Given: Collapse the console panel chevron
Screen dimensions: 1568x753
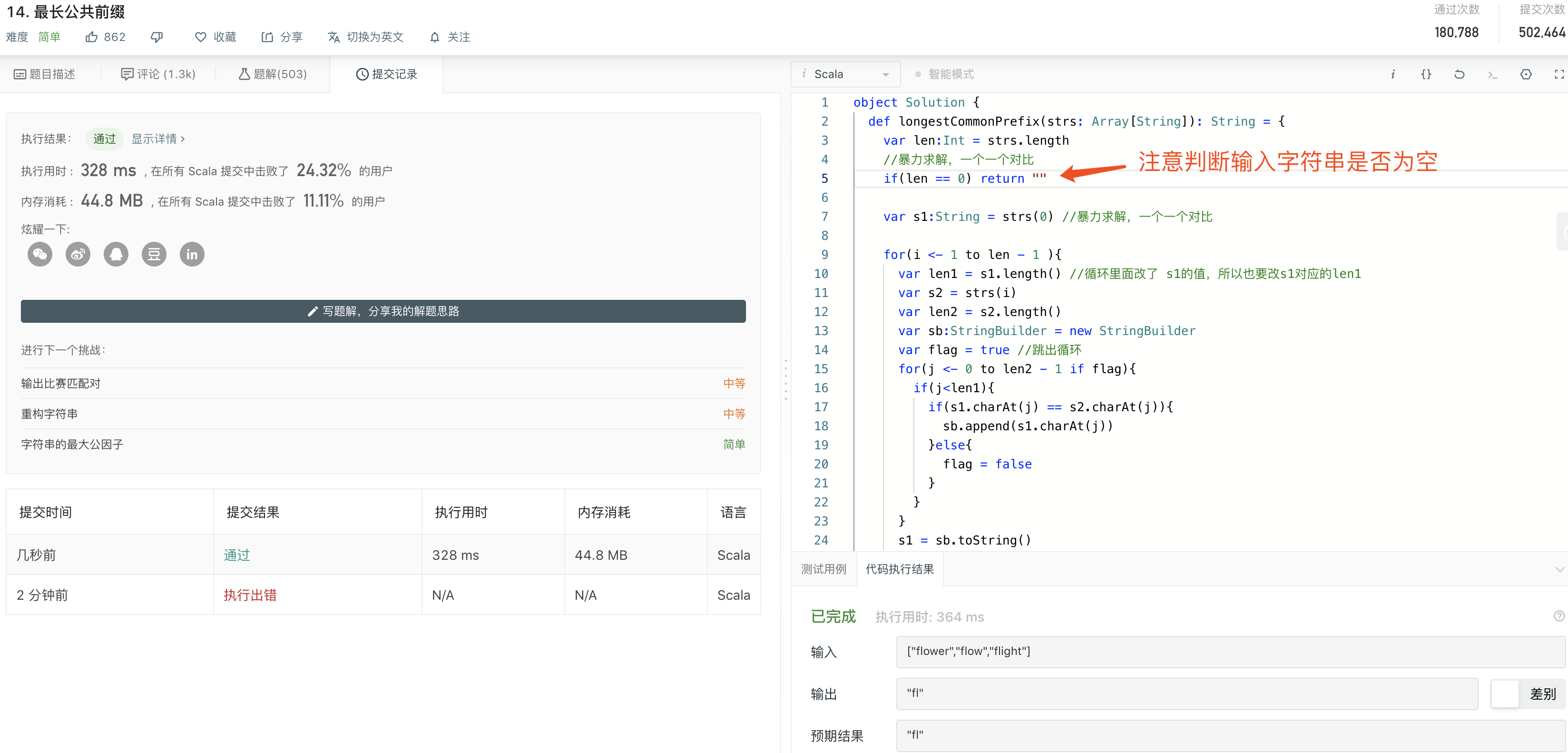Looking at the screenshot, I should pyautogui.click(x=1559, y=569).
